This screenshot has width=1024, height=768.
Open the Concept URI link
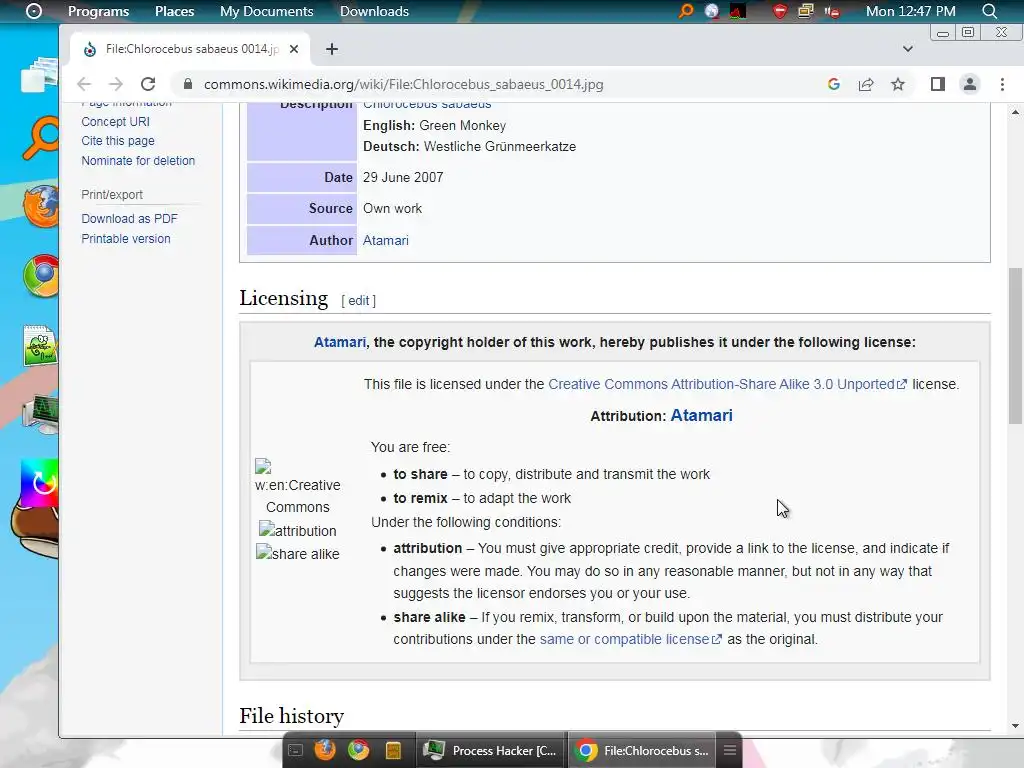pos(116,121)
